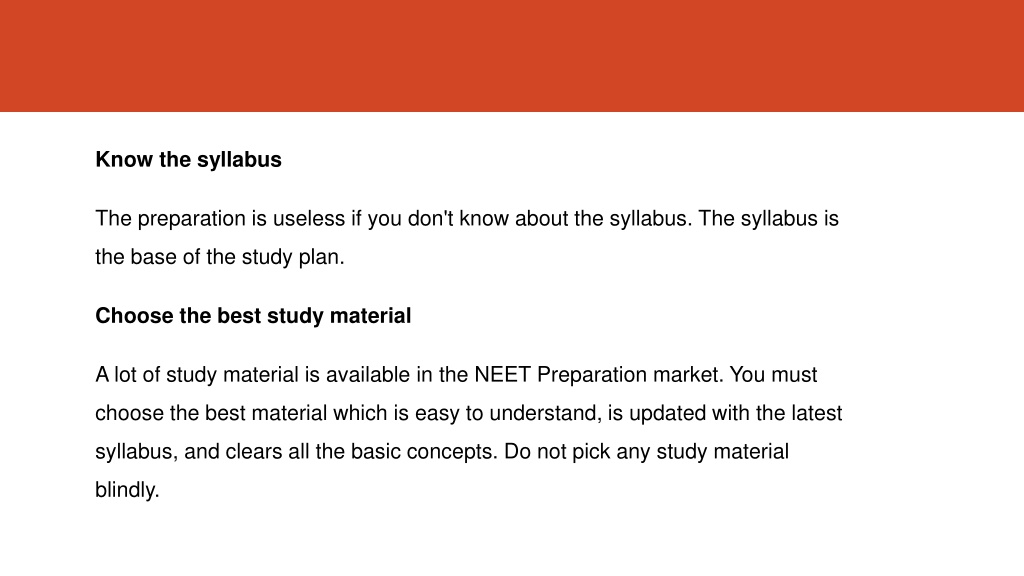
Task: Place cursor on the word 'blindly.'
Action: pos(127,490)
